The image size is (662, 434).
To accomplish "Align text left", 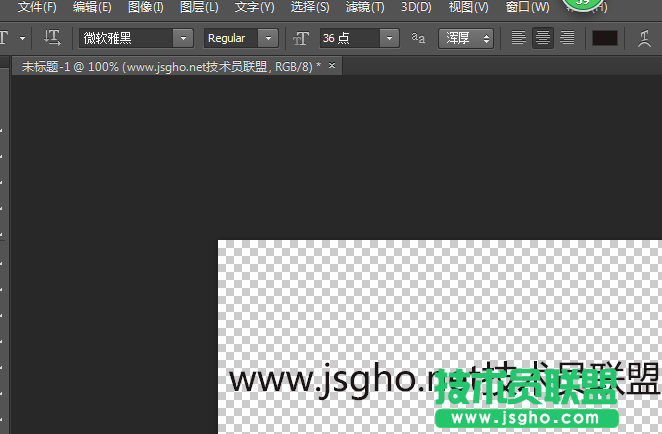I will pos(518,38).
